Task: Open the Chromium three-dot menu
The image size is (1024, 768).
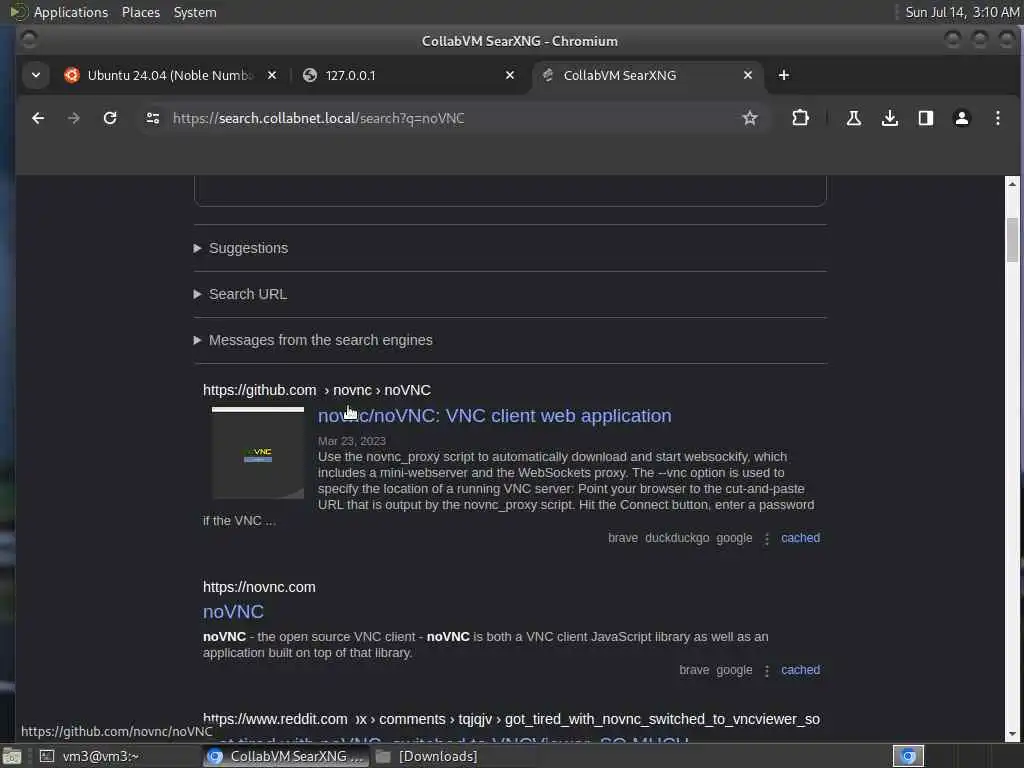Action: (997, 118)
